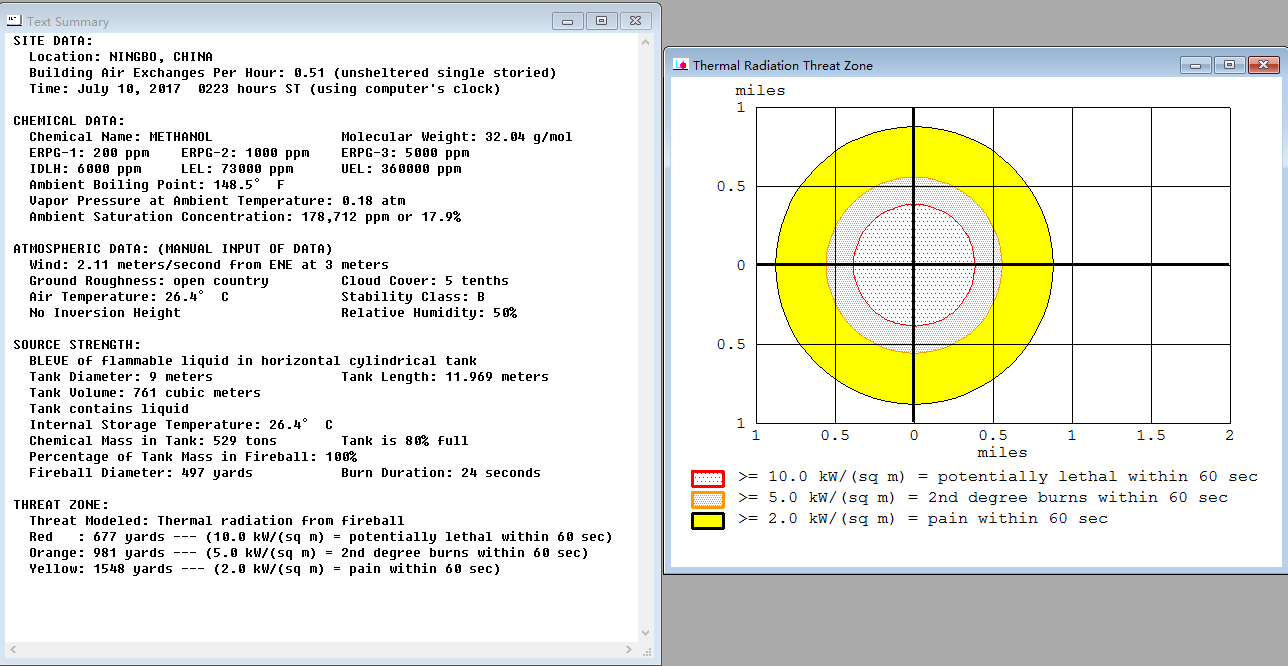Click 'Molecular Weight: 32.04 g/mol' text
Image resolution: width=1288 pixels, height=666 pixels.
457,137
